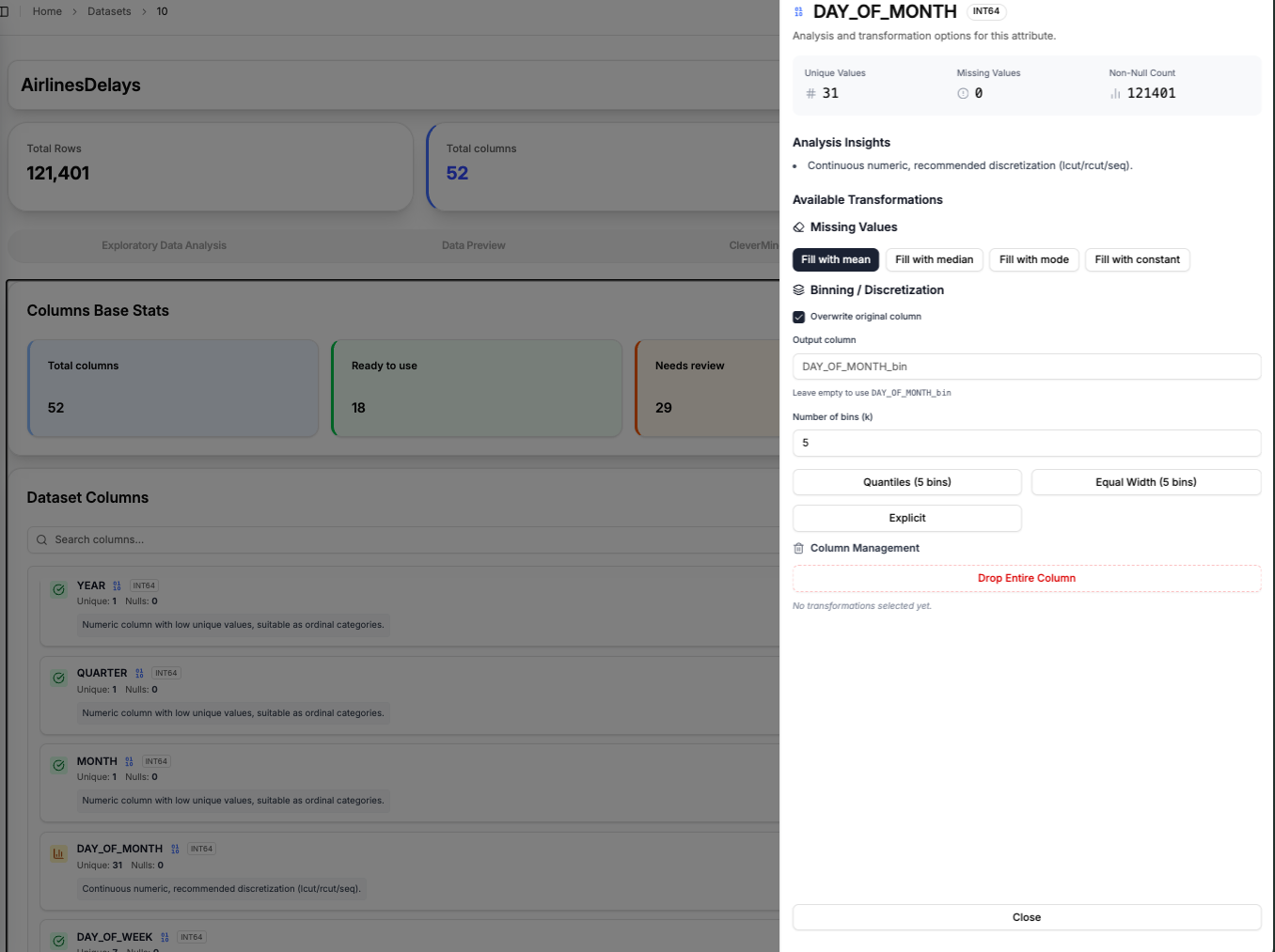Click the trash icon next to Column Management
Viewport: 1275px width, 952px height.
click(798, 548)
